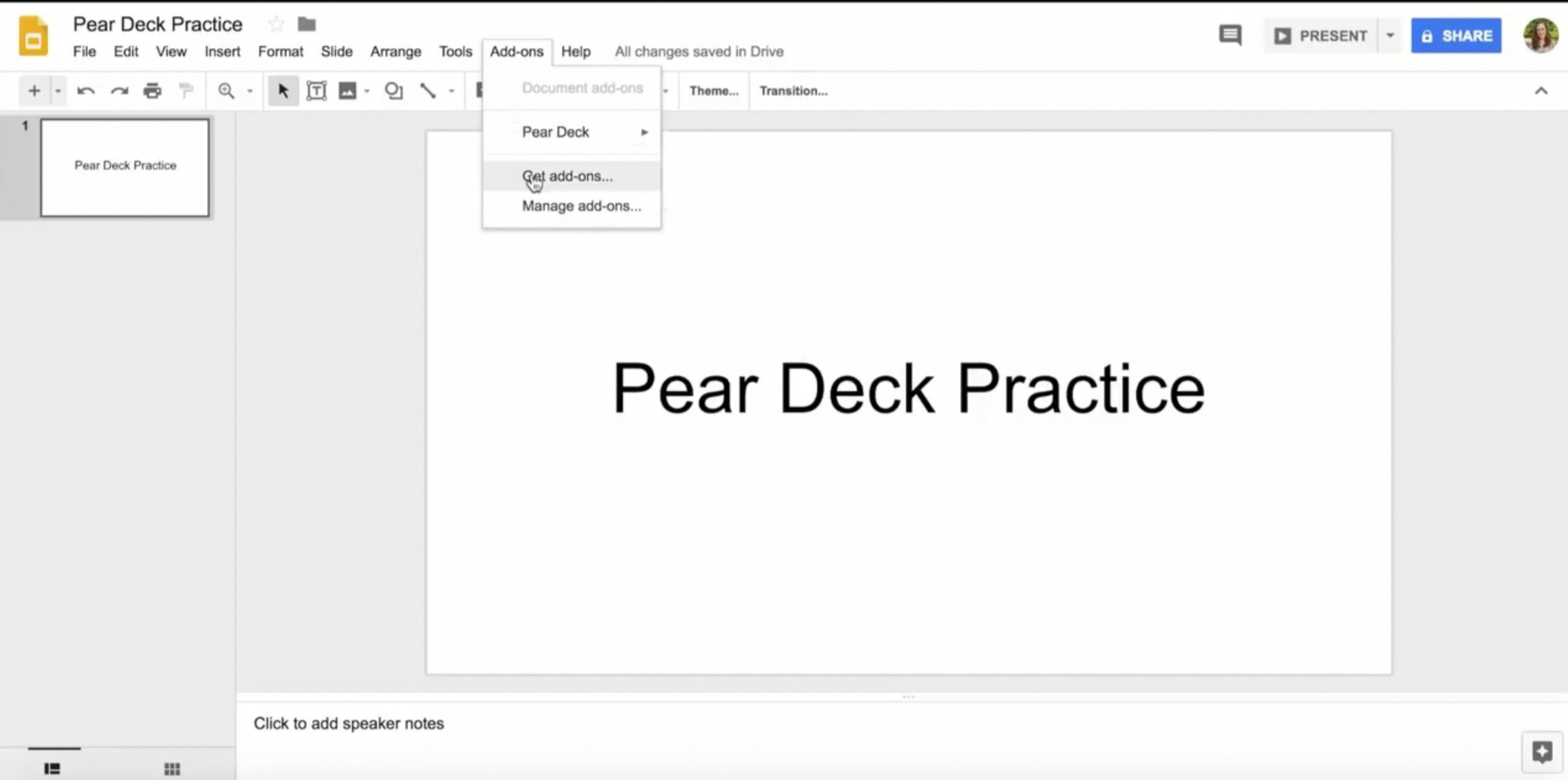1568x780 pixels.
Task: Click to add speaker notes
Action: pos(349,723)
